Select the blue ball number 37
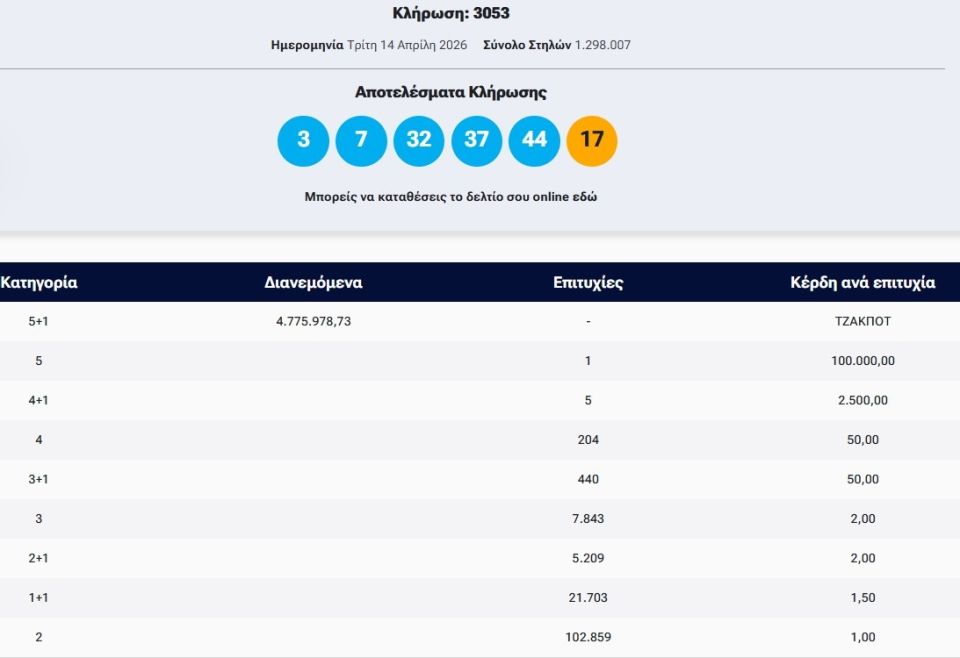 [x=477, y=141]
